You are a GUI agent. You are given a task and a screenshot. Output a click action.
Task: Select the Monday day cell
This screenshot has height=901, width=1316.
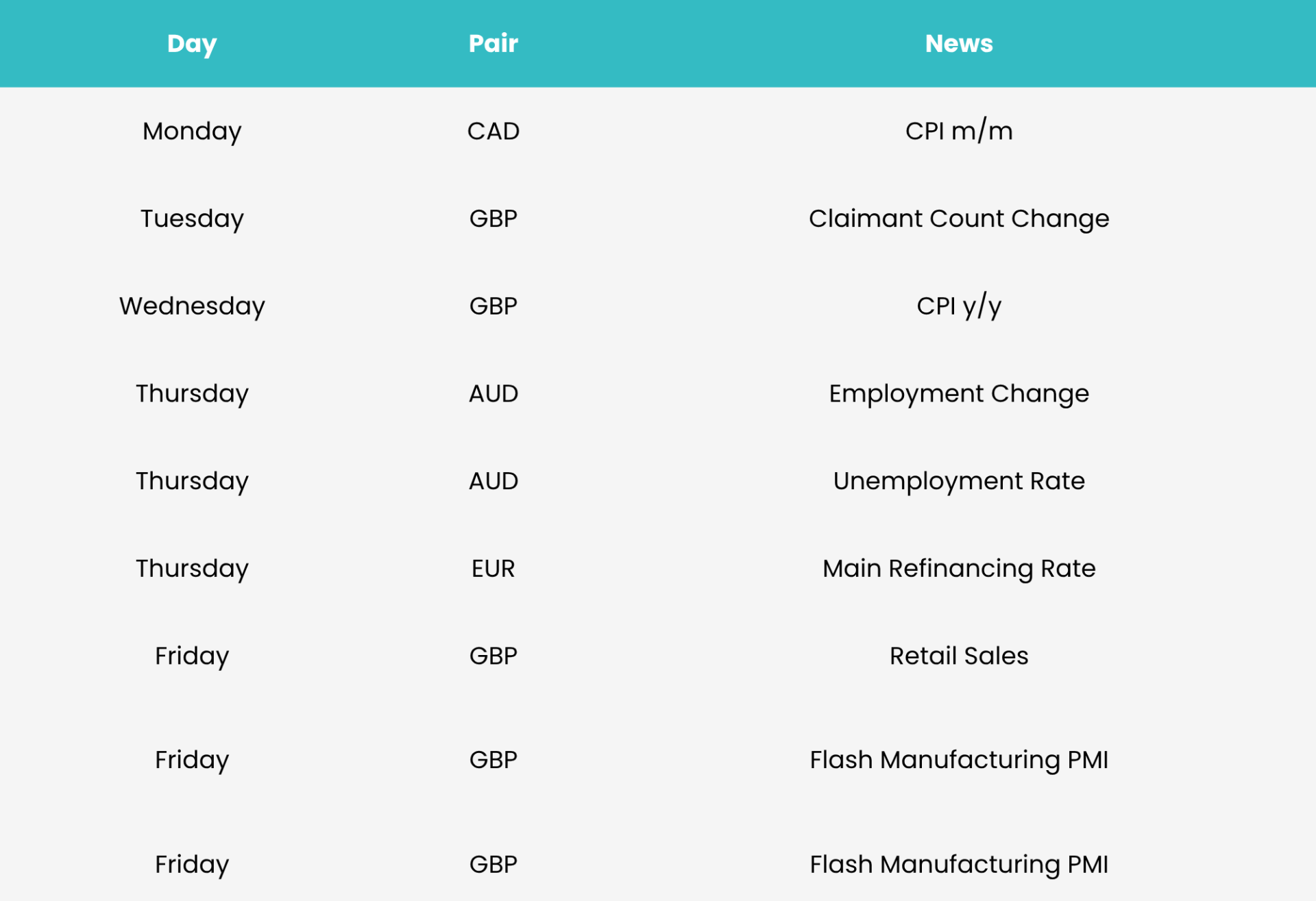pos(192,131)
